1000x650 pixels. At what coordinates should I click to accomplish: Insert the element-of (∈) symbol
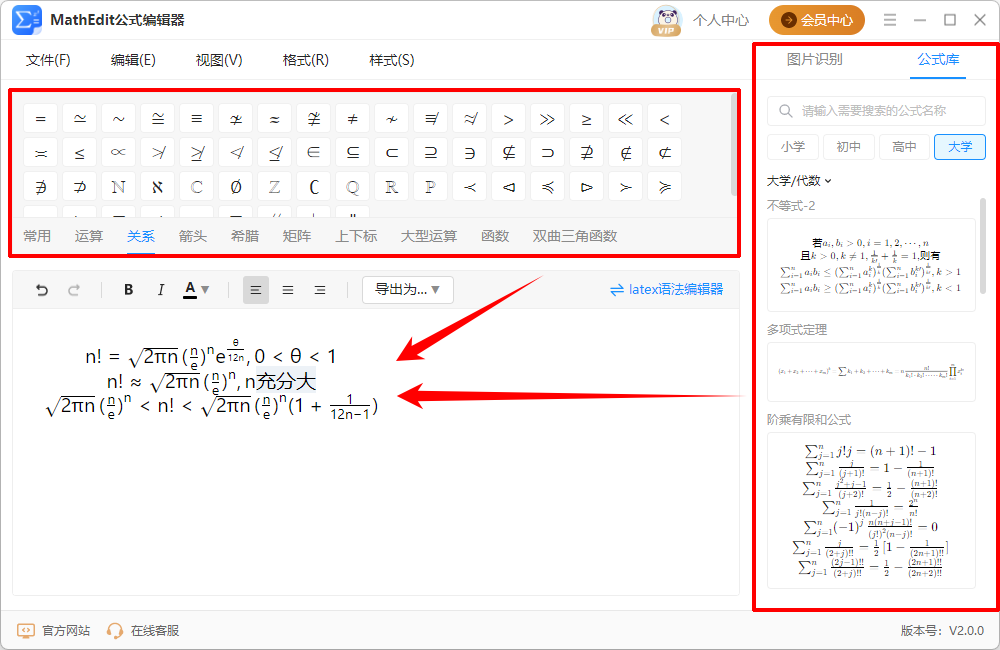(313, 153)
